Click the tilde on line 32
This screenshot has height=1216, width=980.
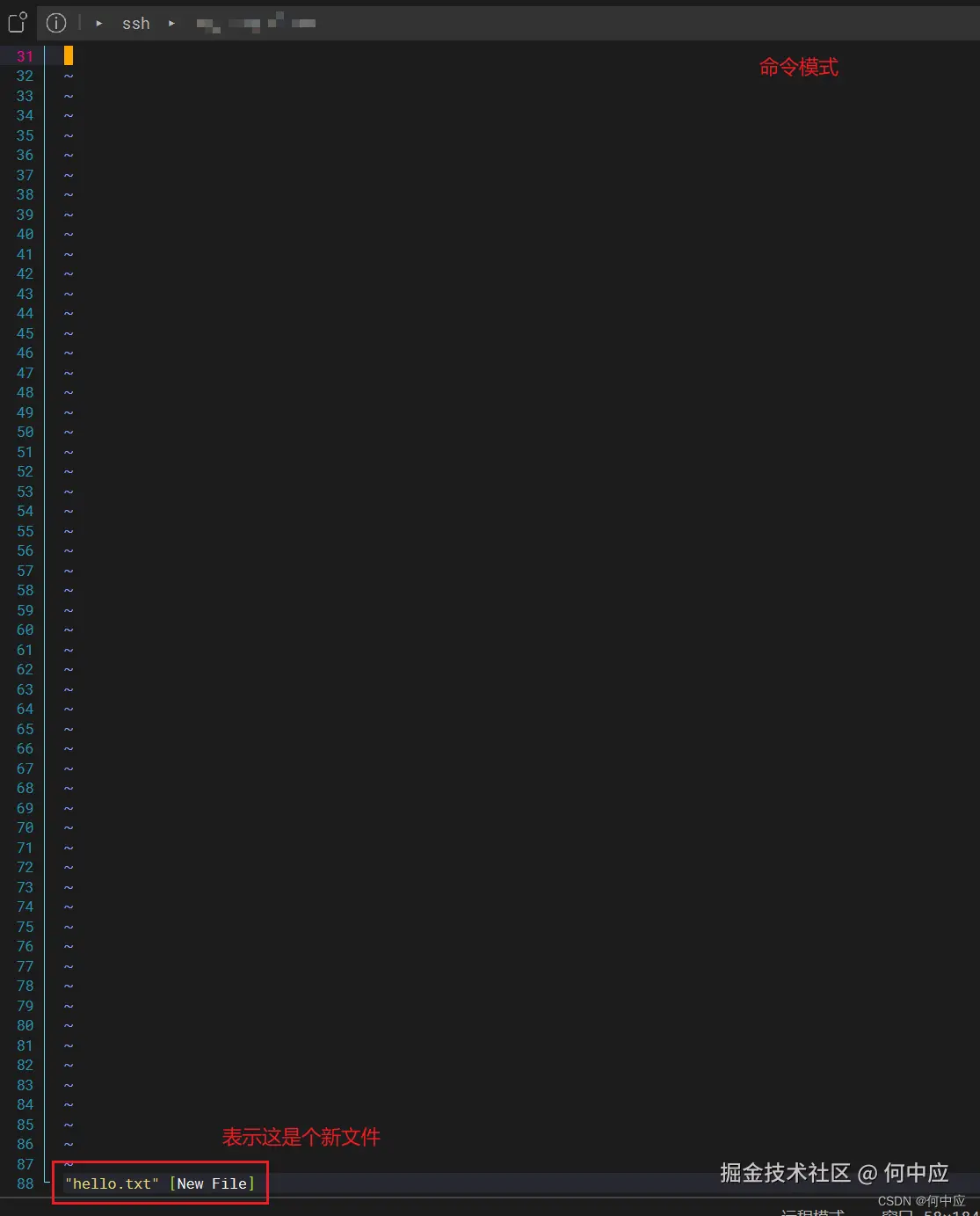point(69,76)
